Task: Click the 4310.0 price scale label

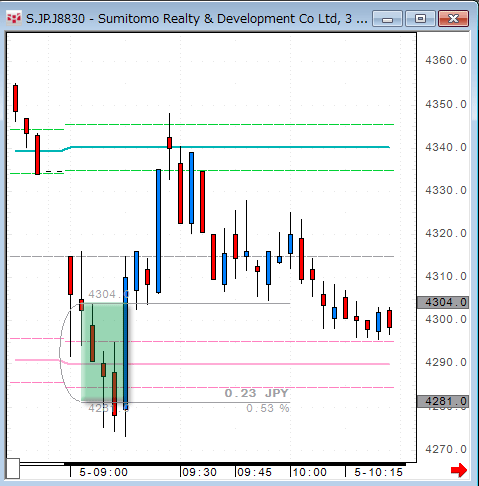Action: point(446,276)
